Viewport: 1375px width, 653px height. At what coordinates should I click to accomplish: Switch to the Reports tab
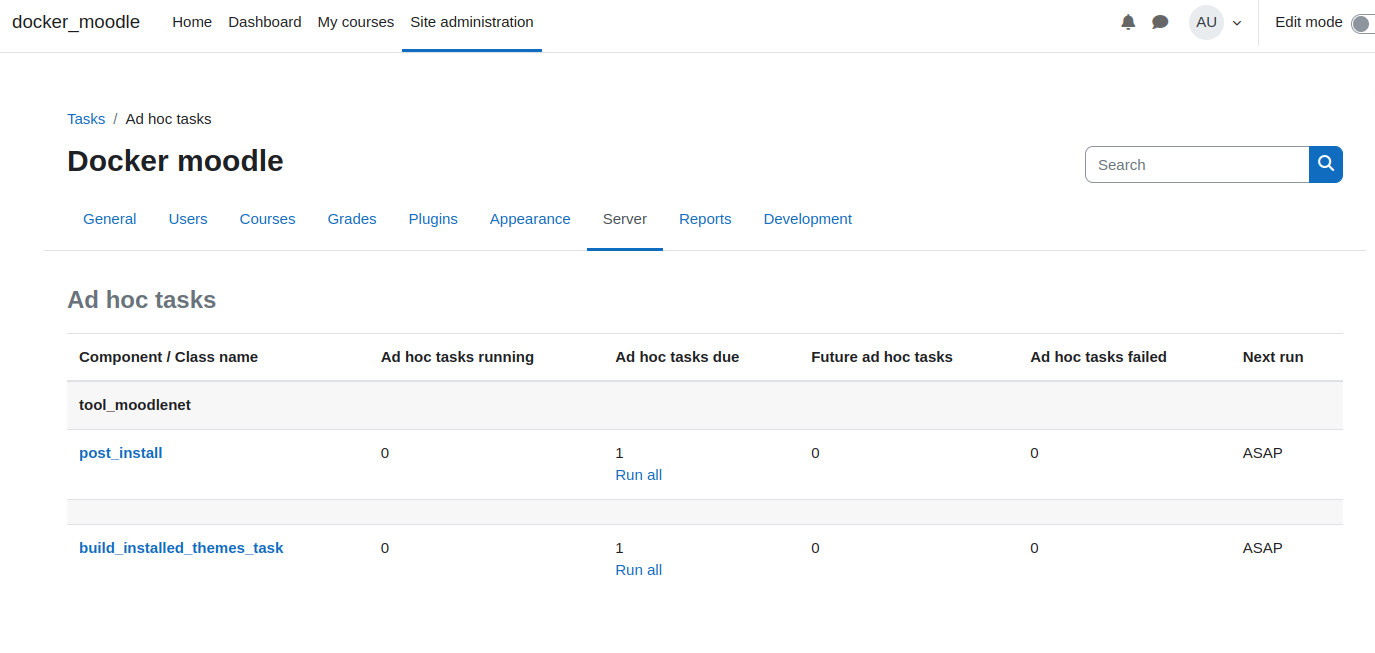coord(705,219)
